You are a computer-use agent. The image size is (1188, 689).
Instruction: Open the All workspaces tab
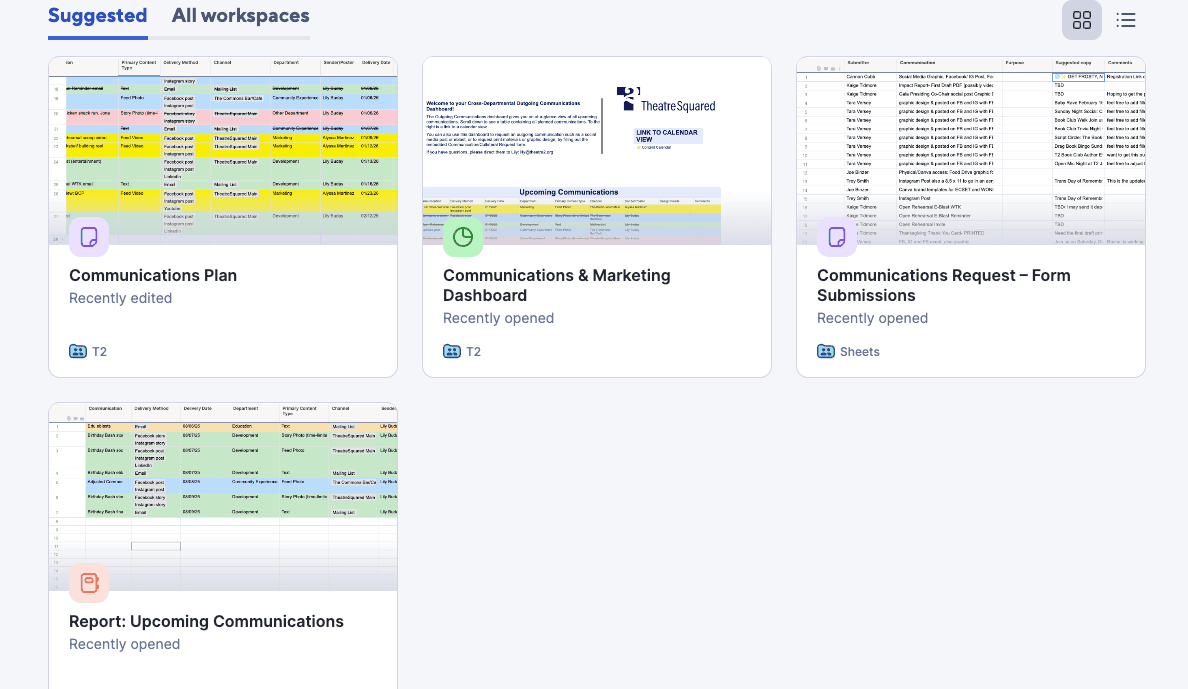pyautogui.click(x=240, y=16)
